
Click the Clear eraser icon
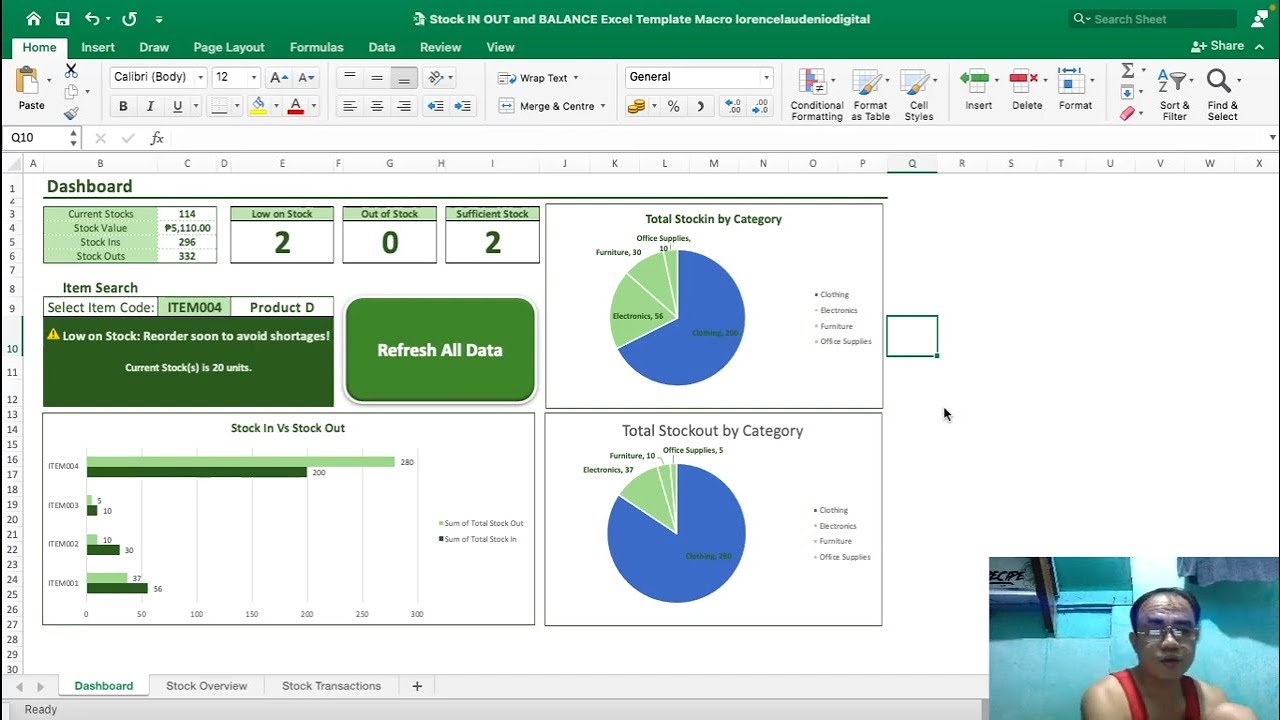tap(1128, 114)
